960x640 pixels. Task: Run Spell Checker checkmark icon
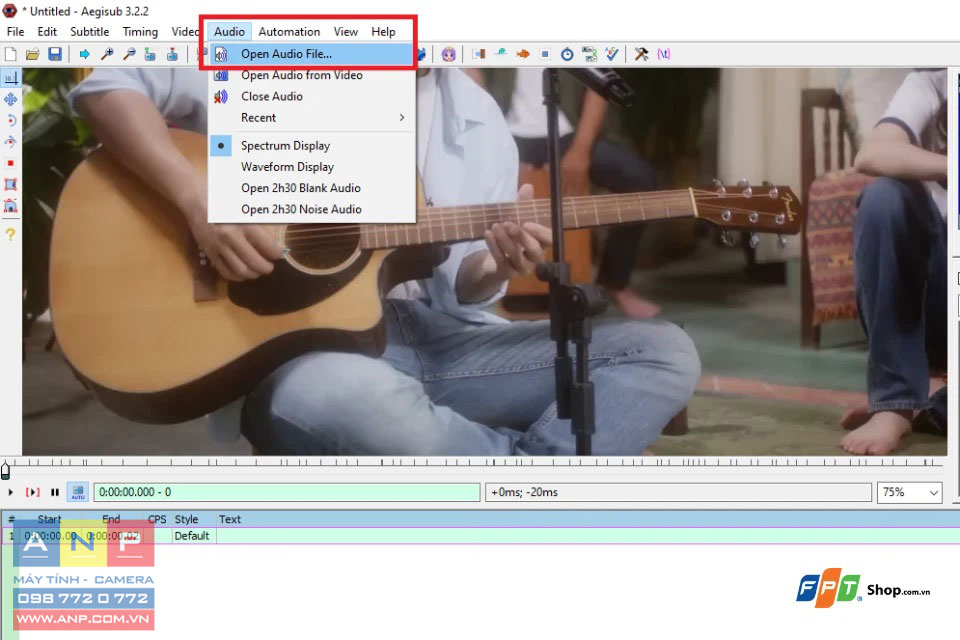coord(612,55)
